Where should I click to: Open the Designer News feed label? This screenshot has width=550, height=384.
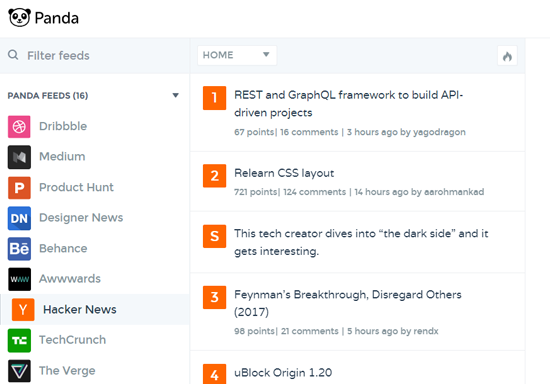[x=81, y=217]
